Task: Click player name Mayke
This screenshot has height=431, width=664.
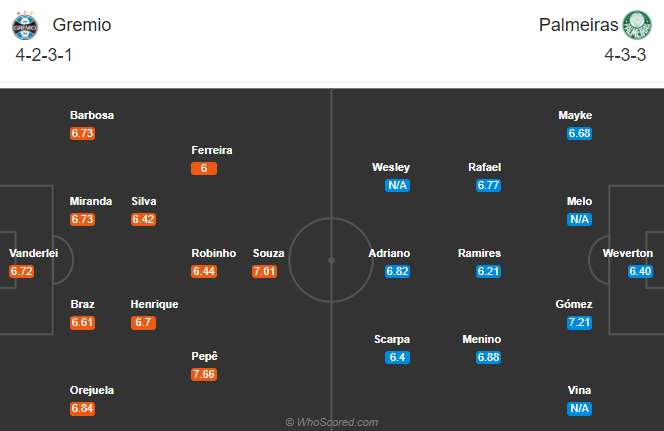Action: click(x=575, y=115)
